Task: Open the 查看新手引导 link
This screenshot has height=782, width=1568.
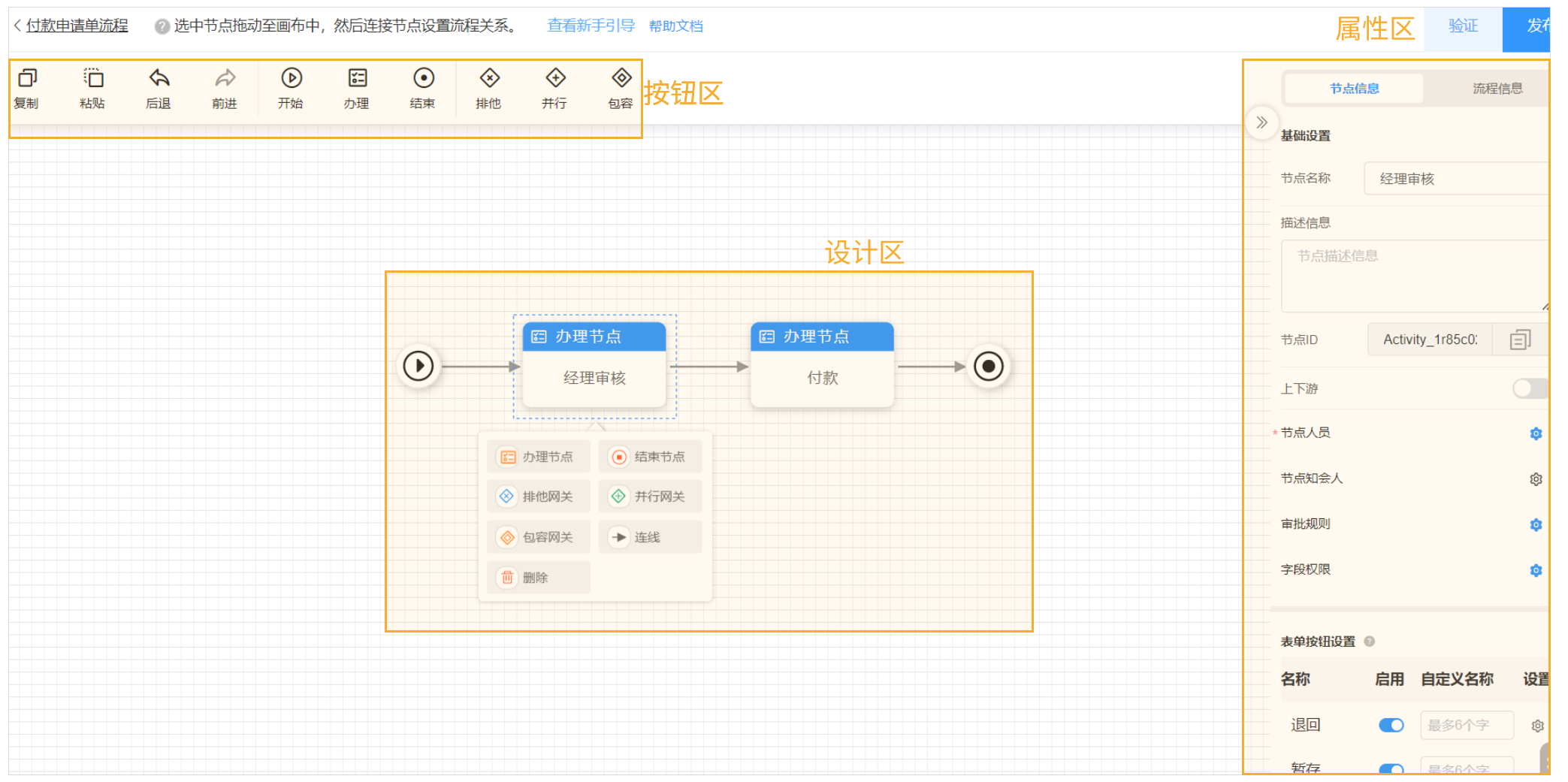Action: pos(591,26)
